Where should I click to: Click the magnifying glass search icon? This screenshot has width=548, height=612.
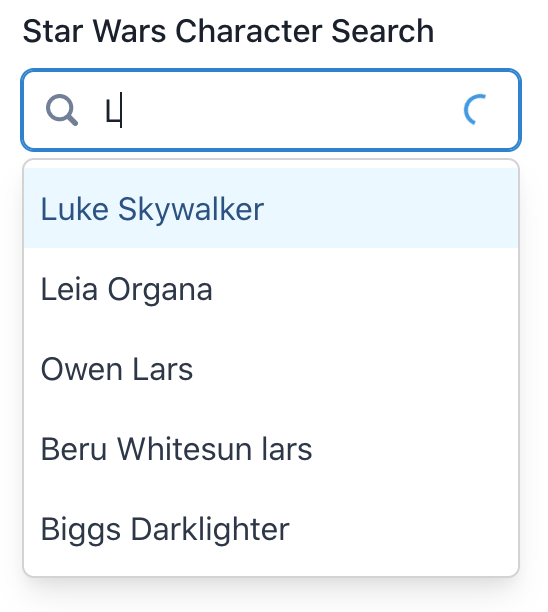pyautogui.click(x=62, y=110)
